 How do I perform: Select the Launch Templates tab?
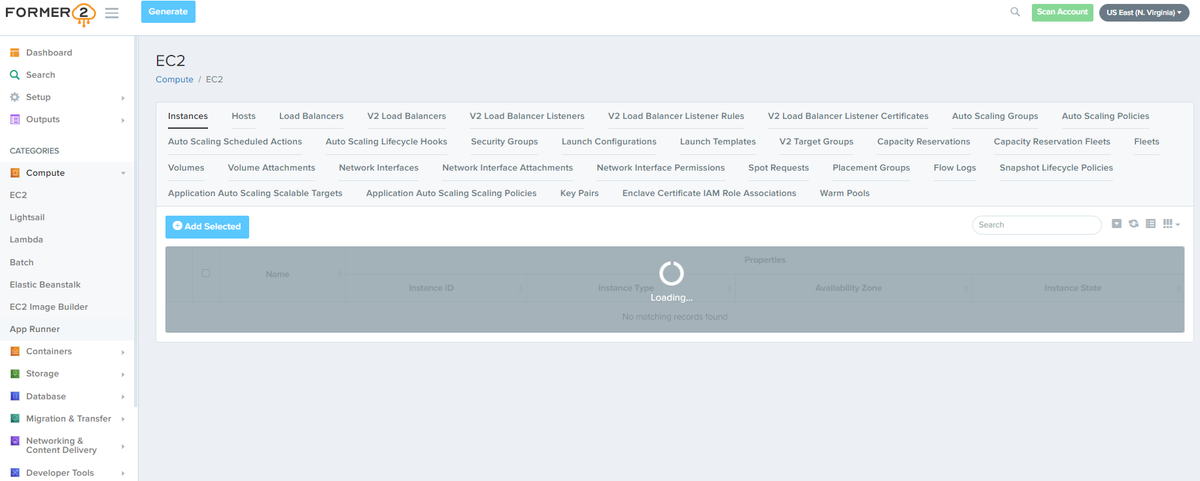pyautogui.click(x=718, y=142)
